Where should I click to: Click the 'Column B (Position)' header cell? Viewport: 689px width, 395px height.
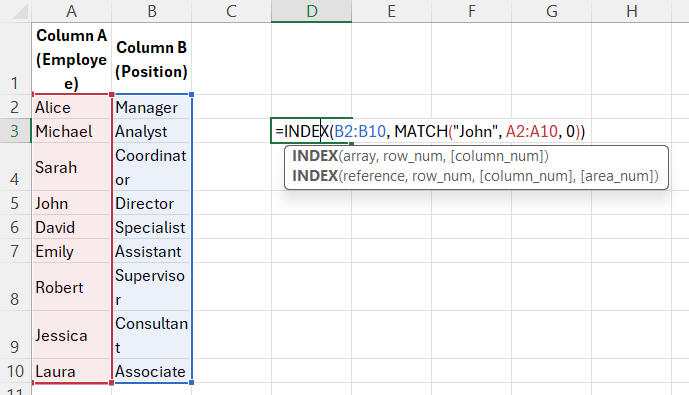152,58
